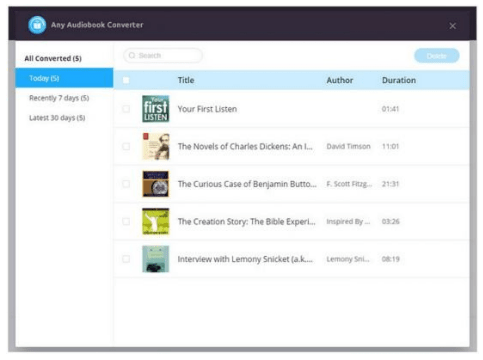The width and height of the screenshot is (483, 360).
Task: Select 'The Novels of Charles Dickens: An I...' title
Action: [x=245, y=146]
